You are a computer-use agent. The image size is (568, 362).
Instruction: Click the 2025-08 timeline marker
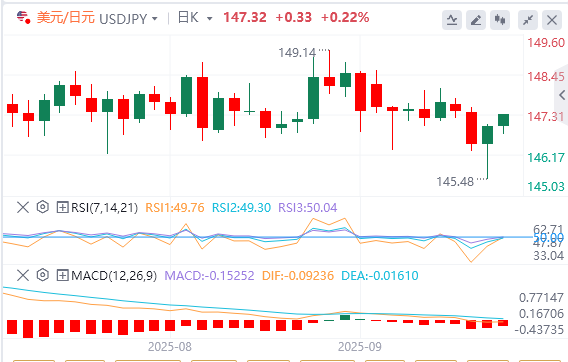[x=170, y=347]
